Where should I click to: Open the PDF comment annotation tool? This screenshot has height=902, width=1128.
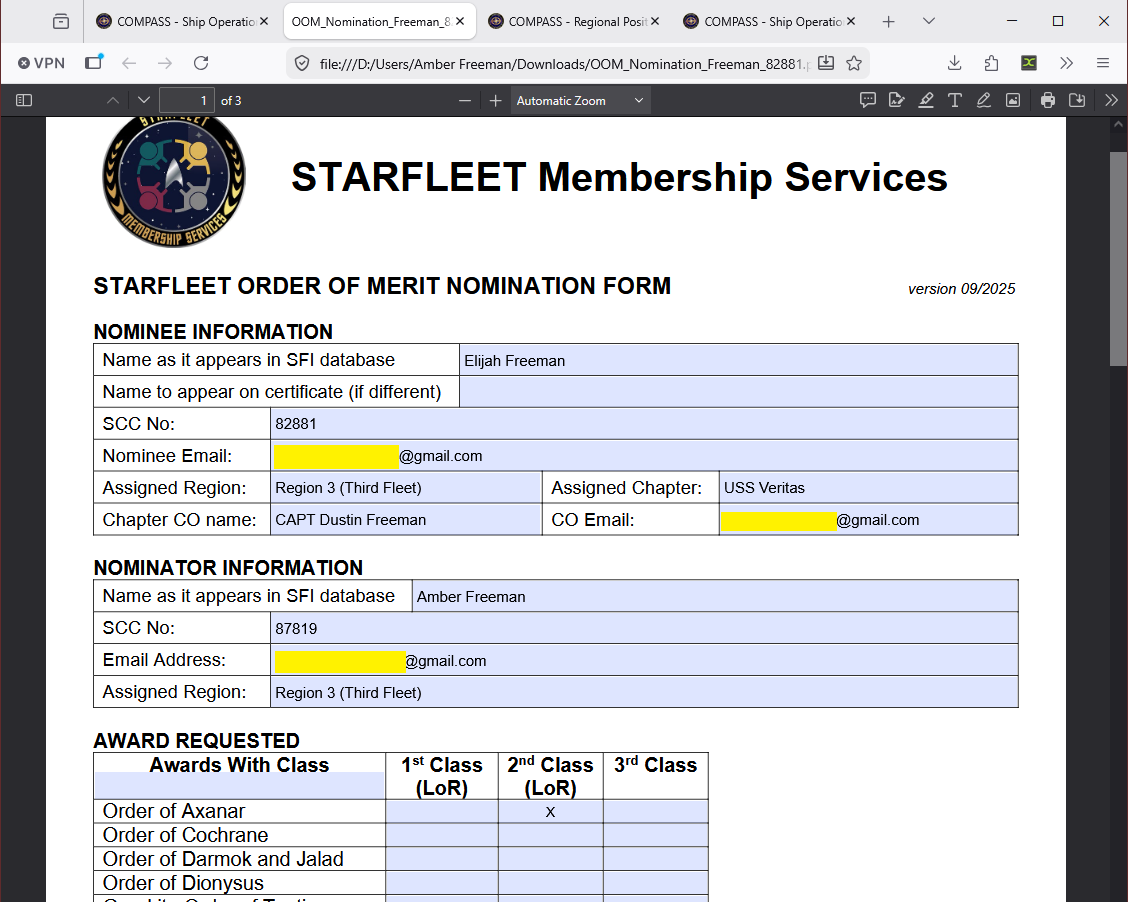pos(868,101)
